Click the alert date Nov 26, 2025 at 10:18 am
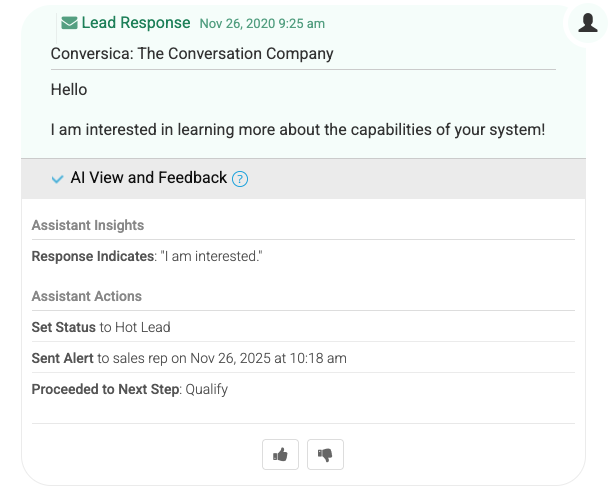The height and width of the screenshot is (500, 610). pos(263,358)
